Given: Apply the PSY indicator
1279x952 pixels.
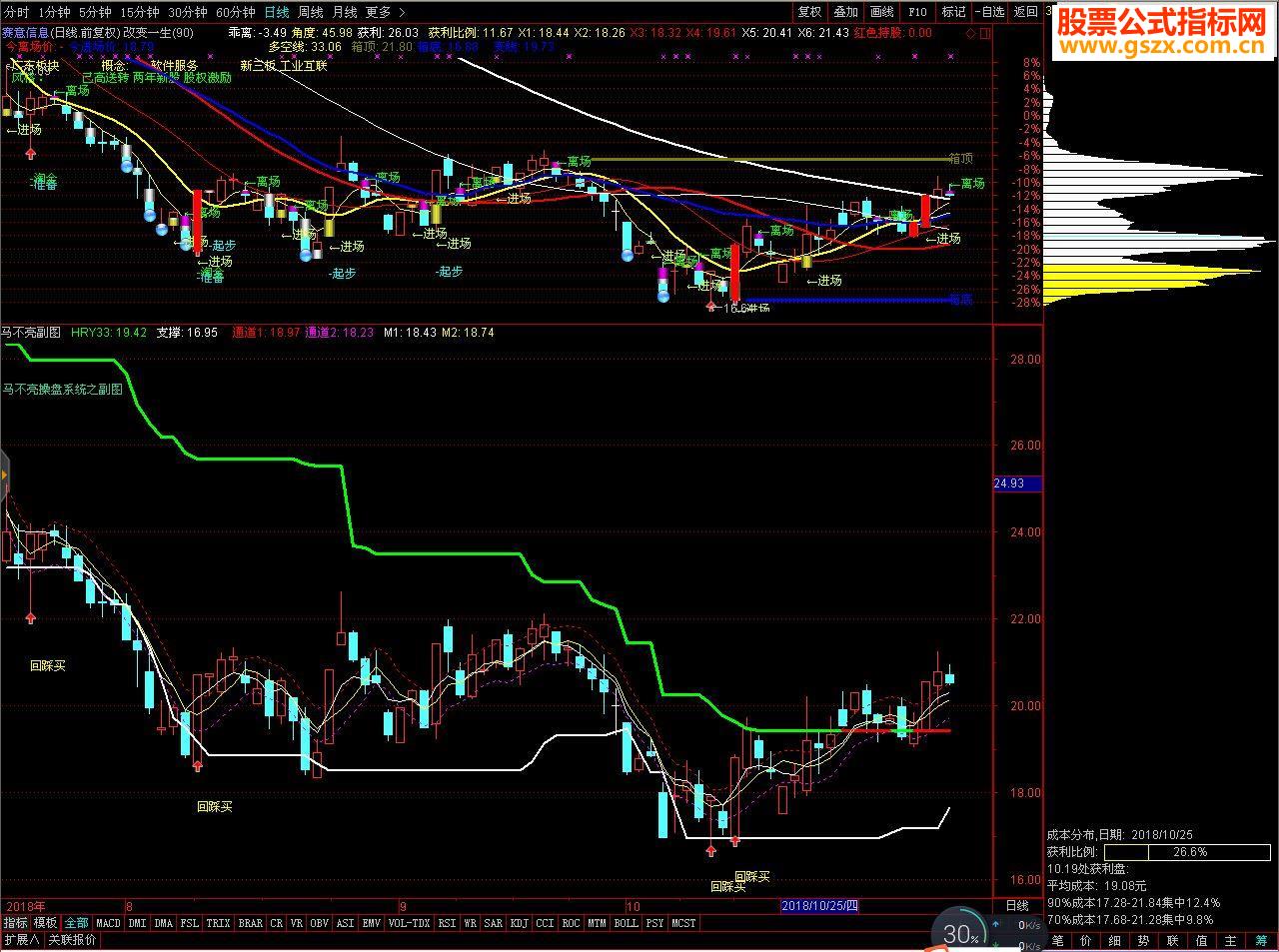Looking at the screenshot, I should 655,923.
